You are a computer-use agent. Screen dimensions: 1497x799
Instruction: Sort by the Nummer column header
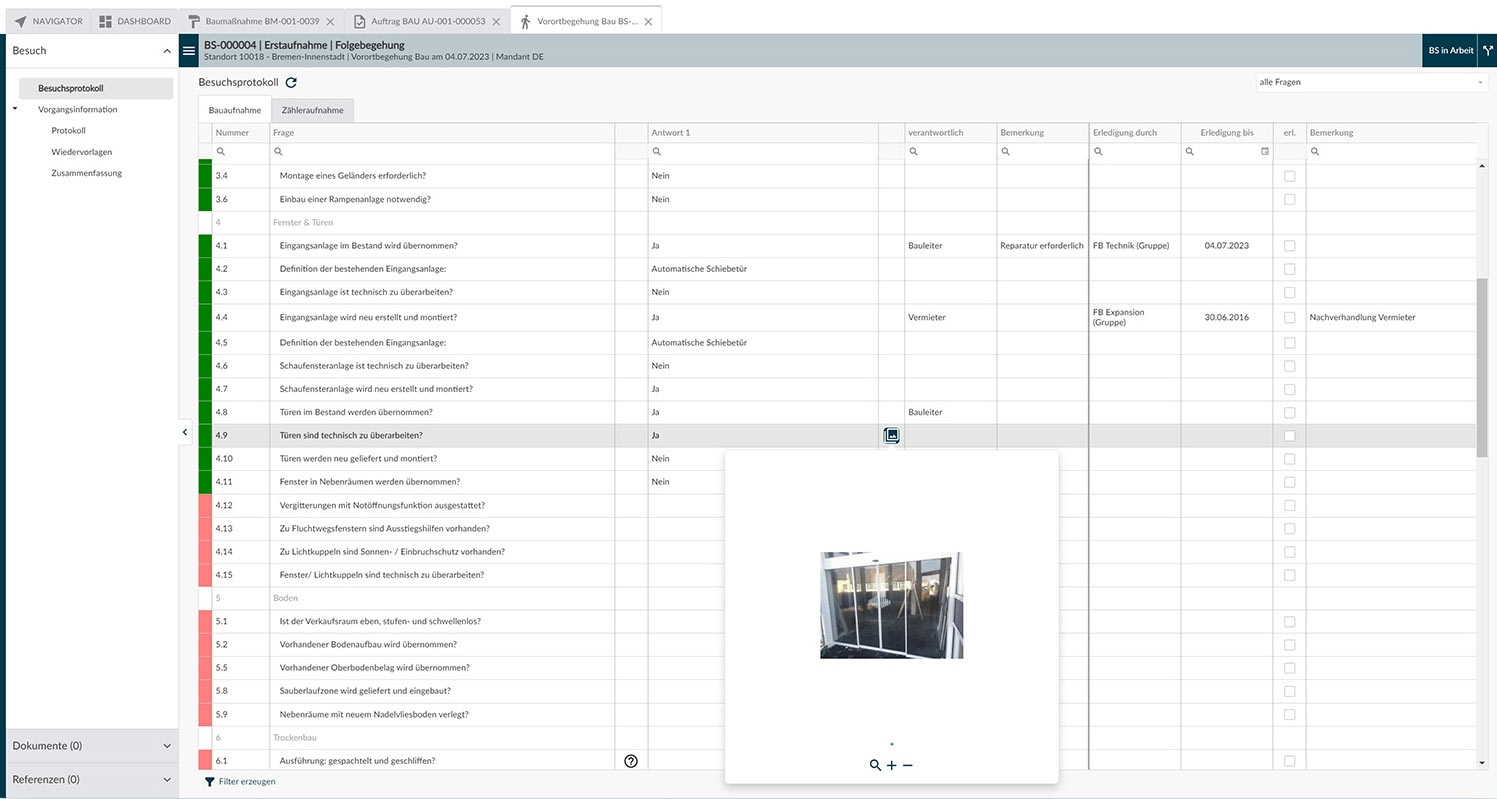(x=240, y=133)
